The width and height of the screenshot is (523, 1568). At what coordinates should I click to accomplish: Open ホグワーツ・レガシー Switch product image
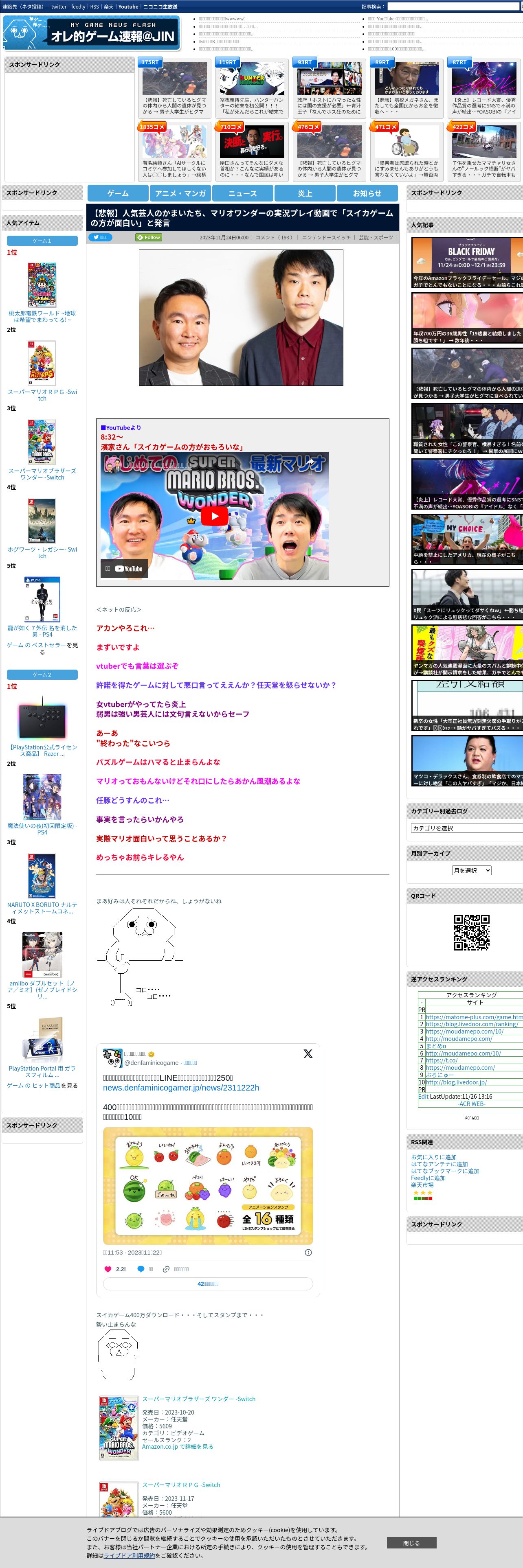pos(42,521)
